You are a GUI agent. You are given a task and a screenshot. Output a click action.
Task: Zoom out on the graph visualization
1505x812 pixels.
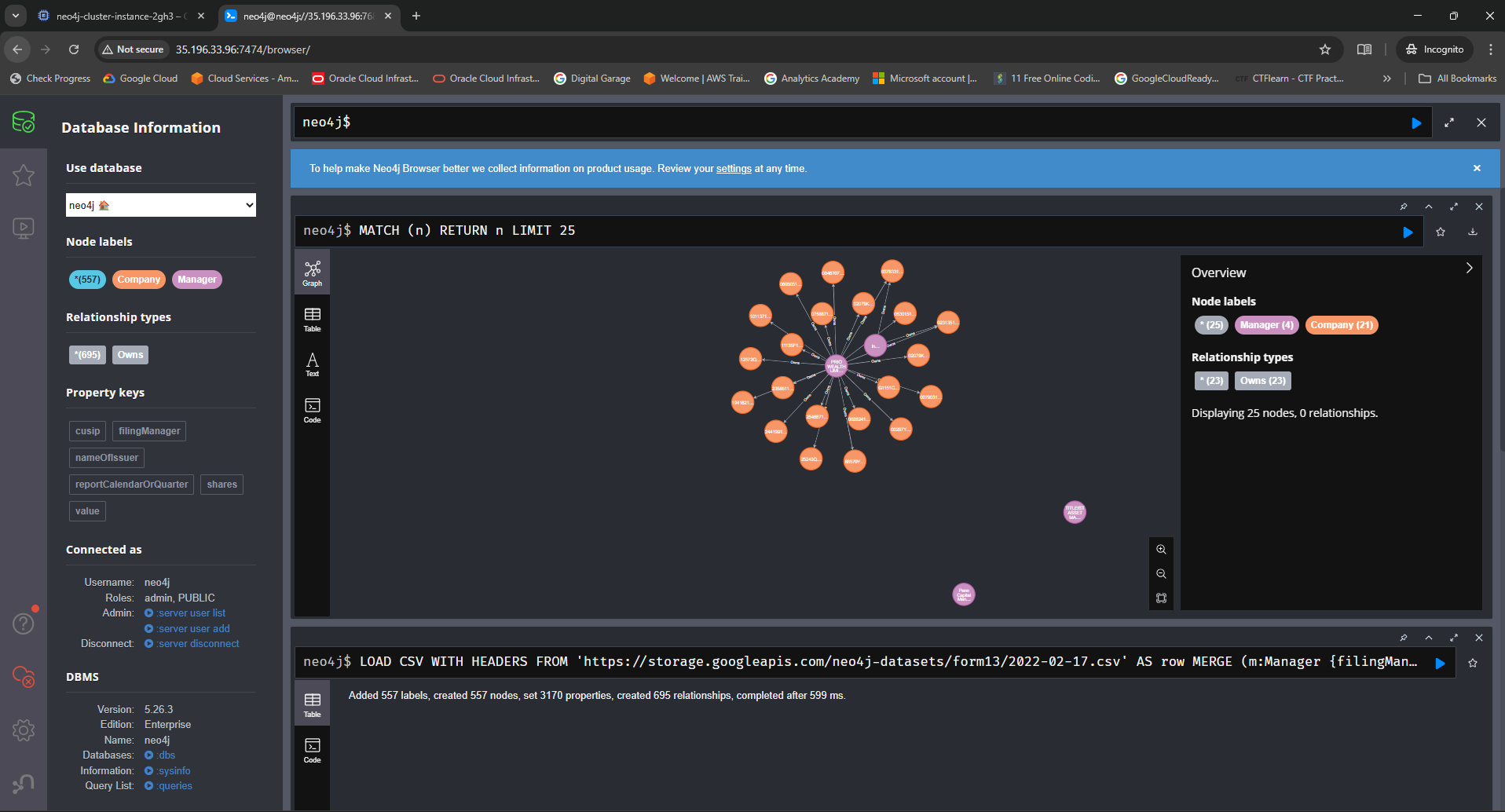coord(1161,574)
